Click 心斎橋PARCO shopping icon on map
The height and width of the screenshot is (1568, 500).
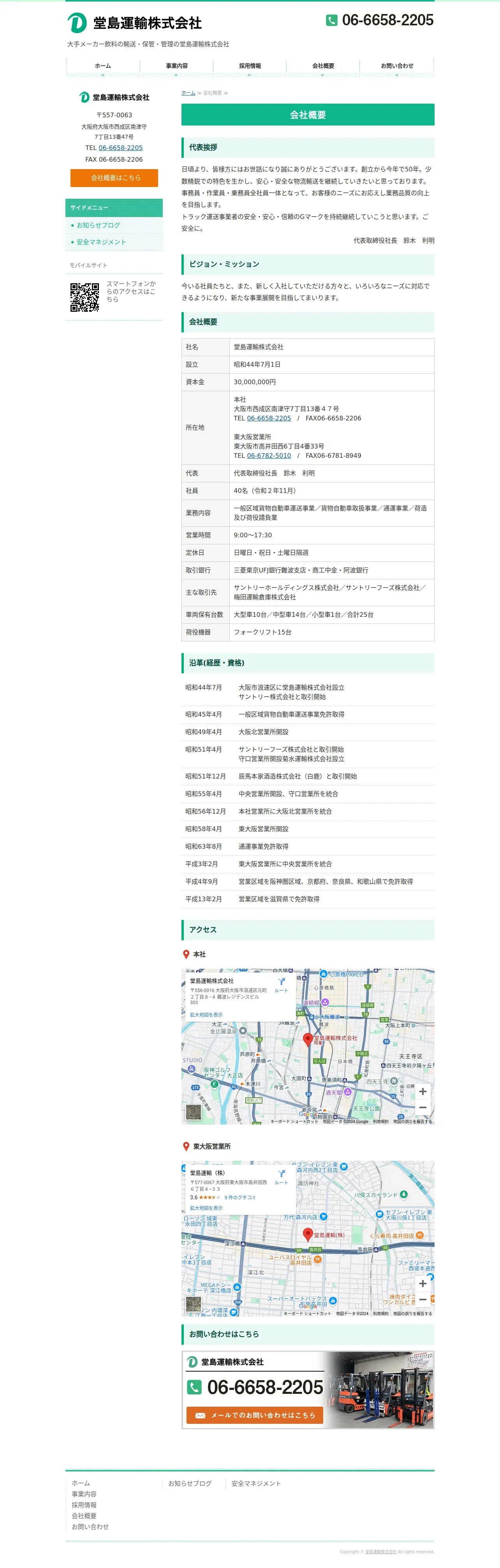[x=324, y=974]
